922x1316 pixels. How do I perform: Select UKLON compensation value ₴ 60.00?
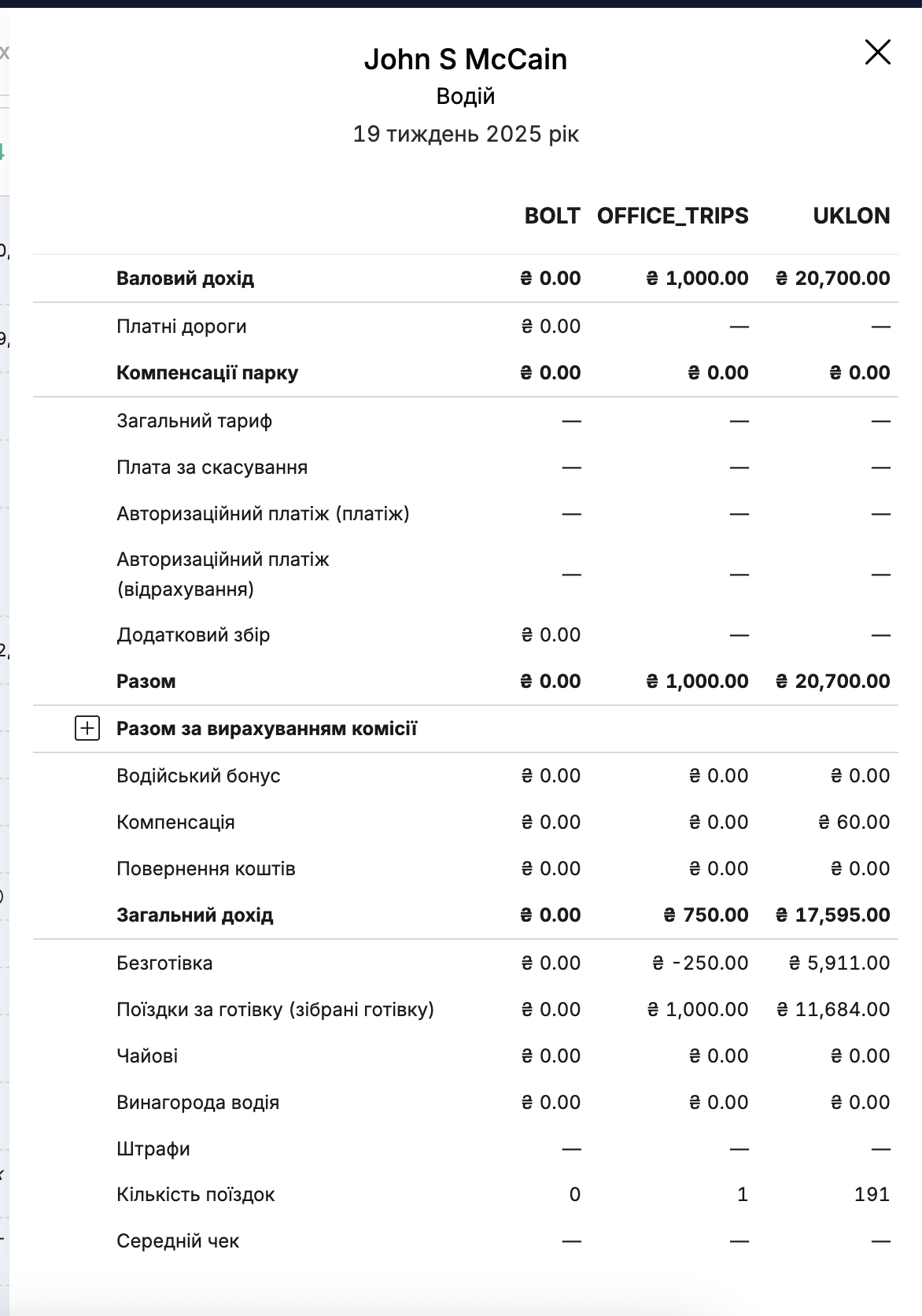(x=854, y=822)
